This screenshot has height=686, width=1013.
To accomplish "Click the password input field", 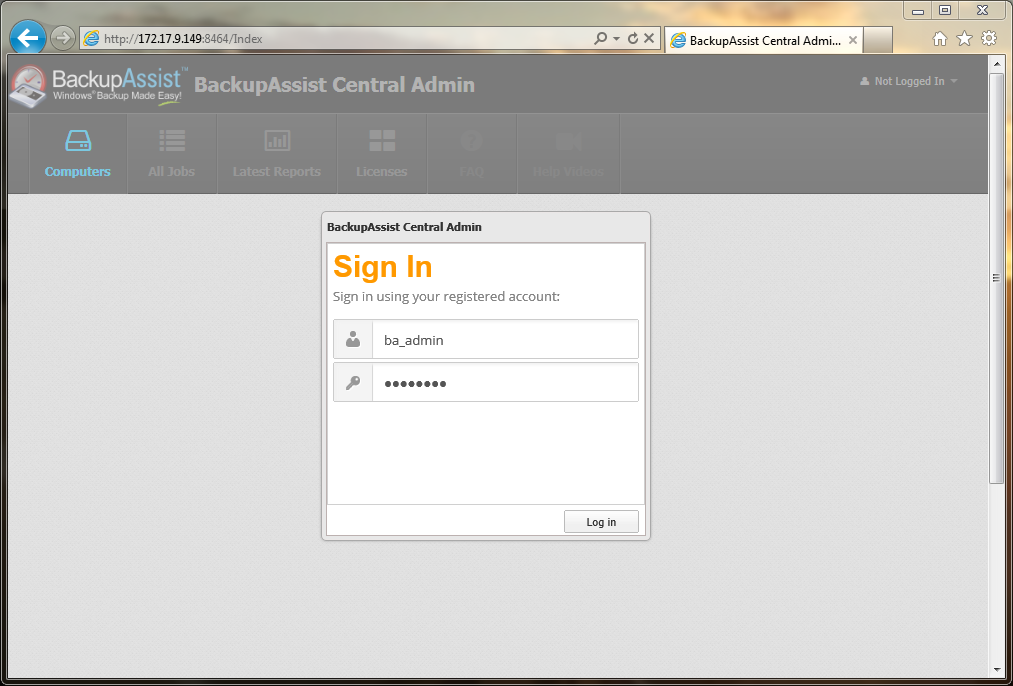I will 504,383.
